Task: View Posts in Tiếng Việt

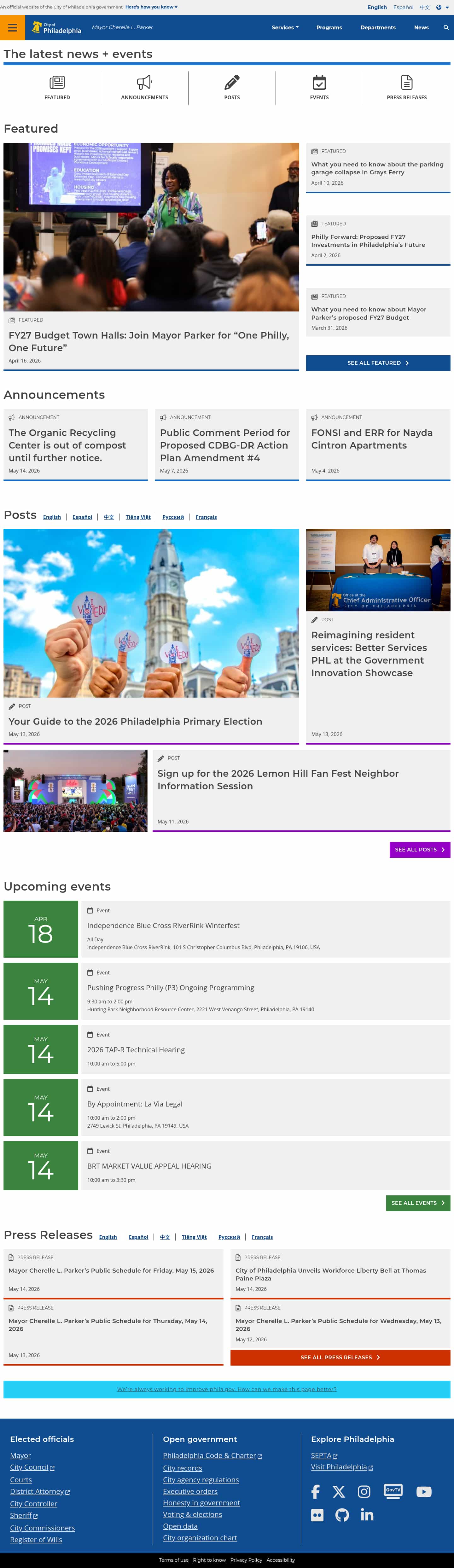Action: (138, 517)
